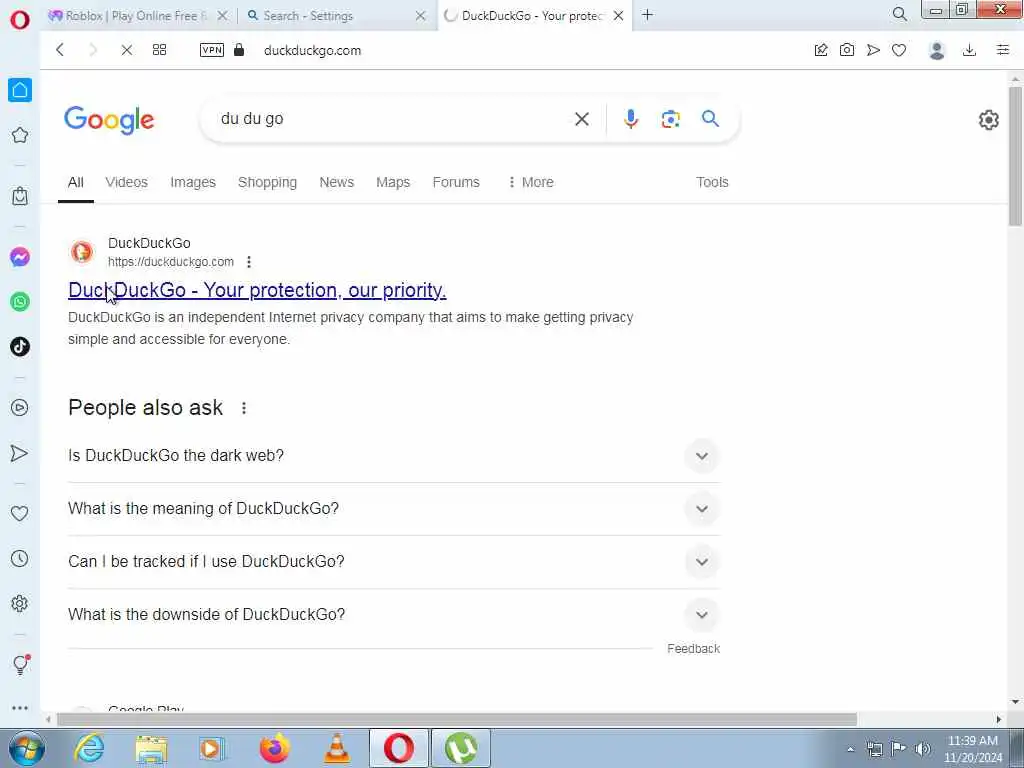Open the Easy Setup sliders icon

coord(1003,50)
